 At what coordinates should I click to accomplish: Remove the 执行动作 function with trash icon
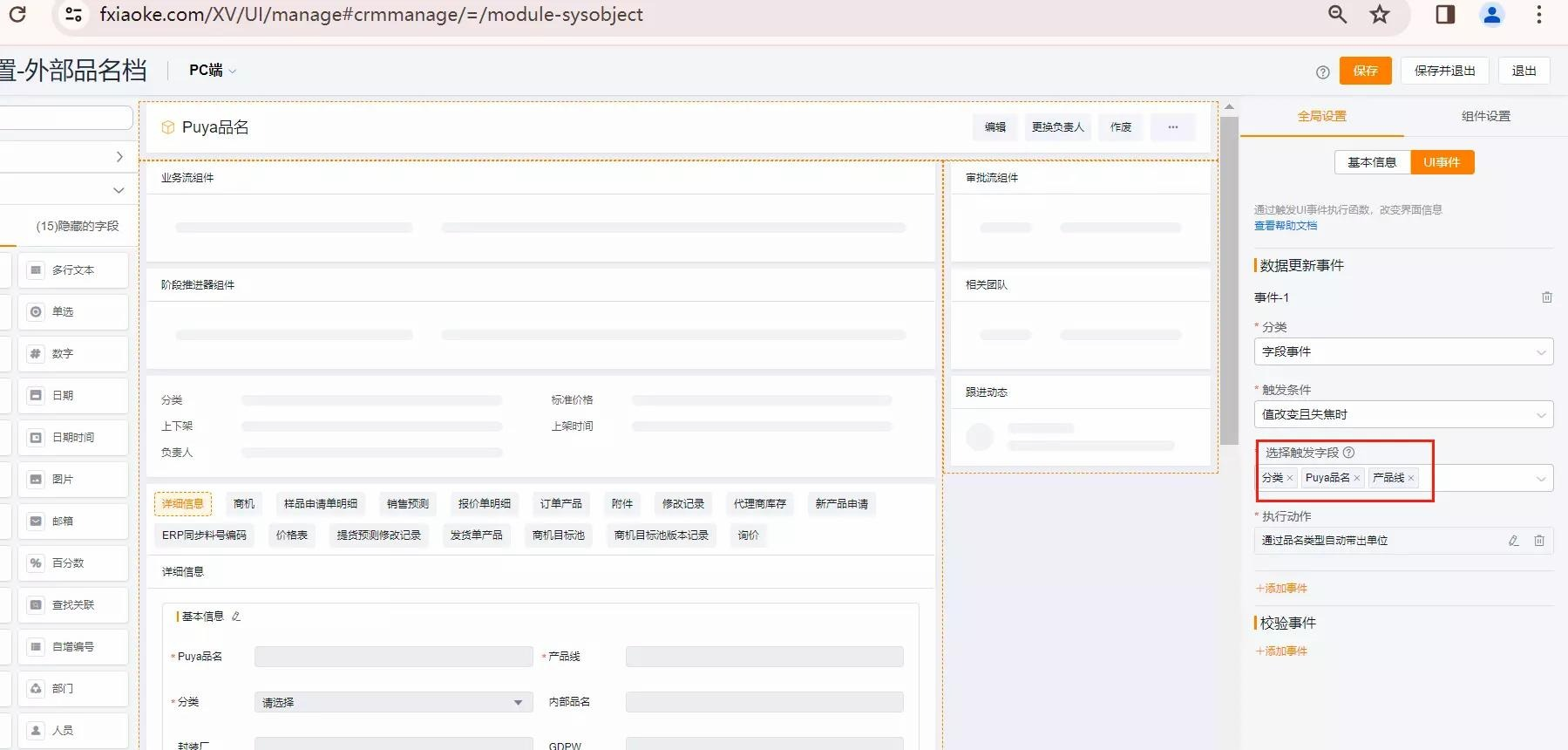coord(1539,541)
